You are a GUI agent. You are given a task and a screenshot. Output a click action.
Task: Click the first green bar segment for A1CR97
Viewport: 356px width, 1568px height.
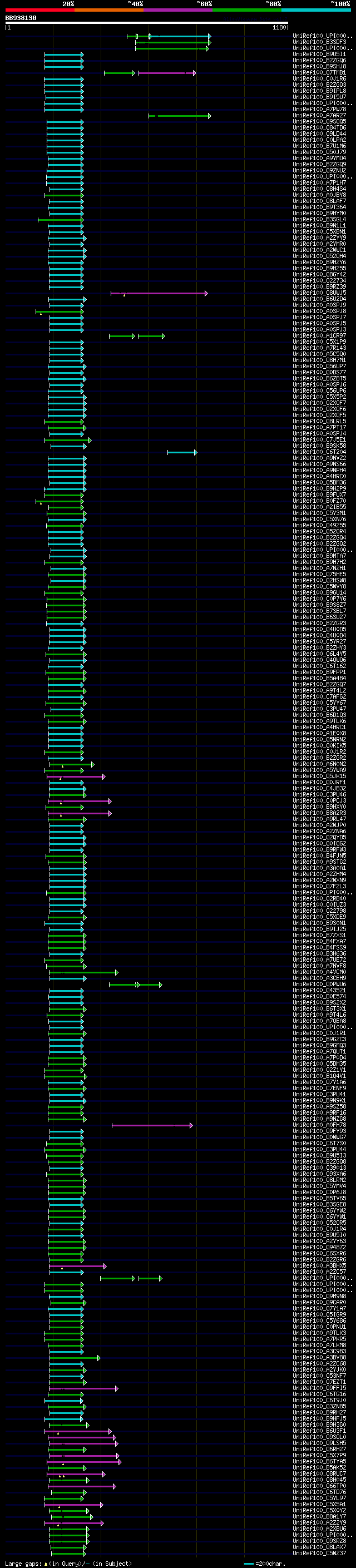pos(122,336)
